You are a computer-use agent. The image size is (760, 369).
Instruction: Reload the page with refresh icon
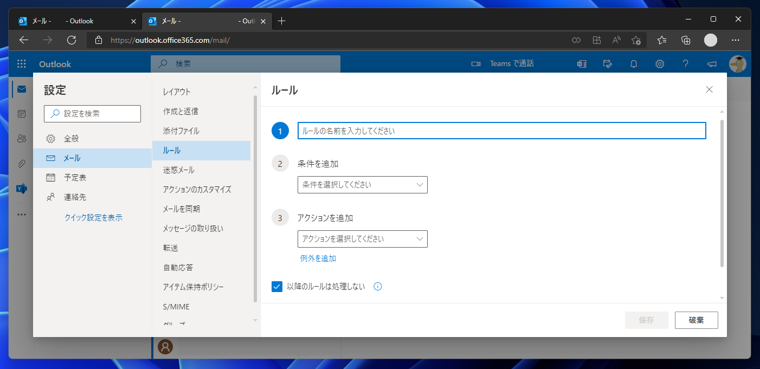tap(71, 40)
